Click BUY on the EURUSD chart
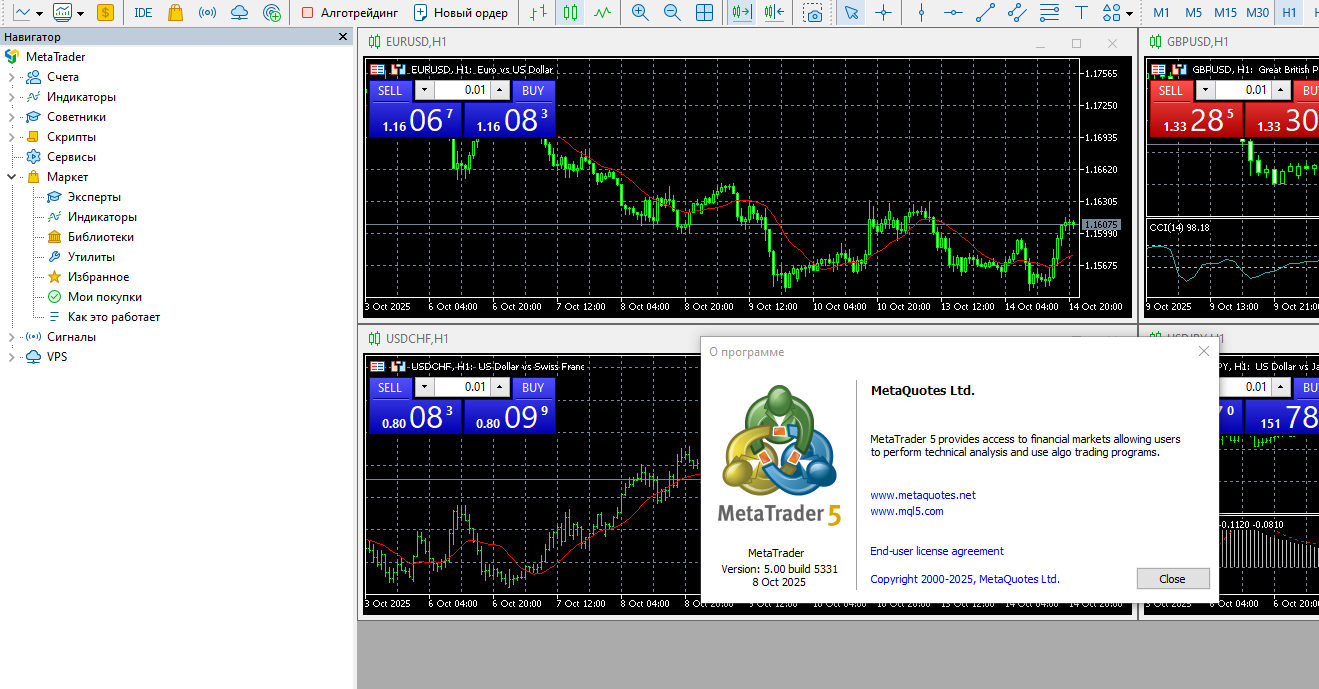The width and height of the screenshot is (1319, 689). [533, 90]
